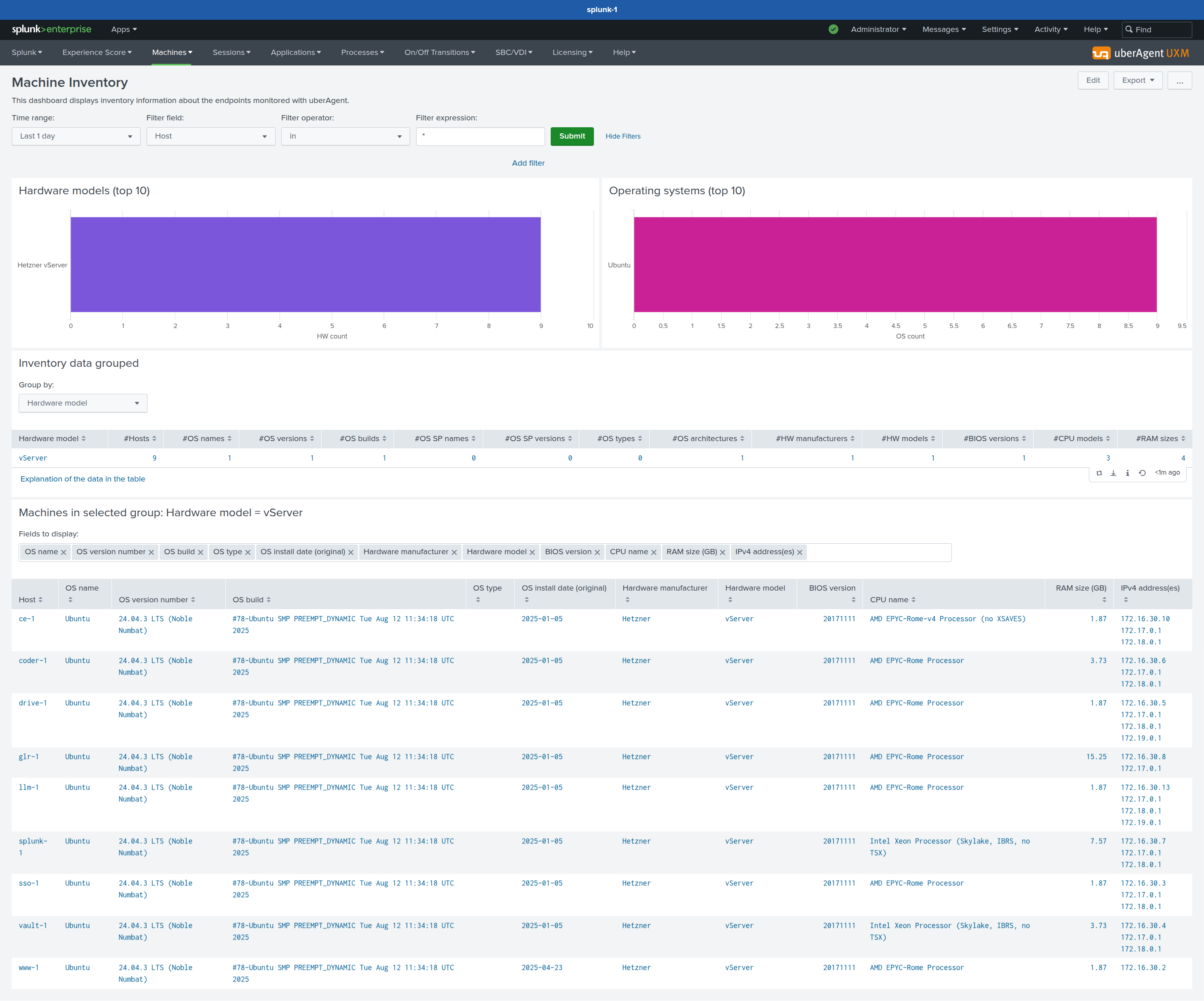Viewport: 1204px width, 1001px height.
Task: Remove the OS version number field chip
Action: pos(152,552)
